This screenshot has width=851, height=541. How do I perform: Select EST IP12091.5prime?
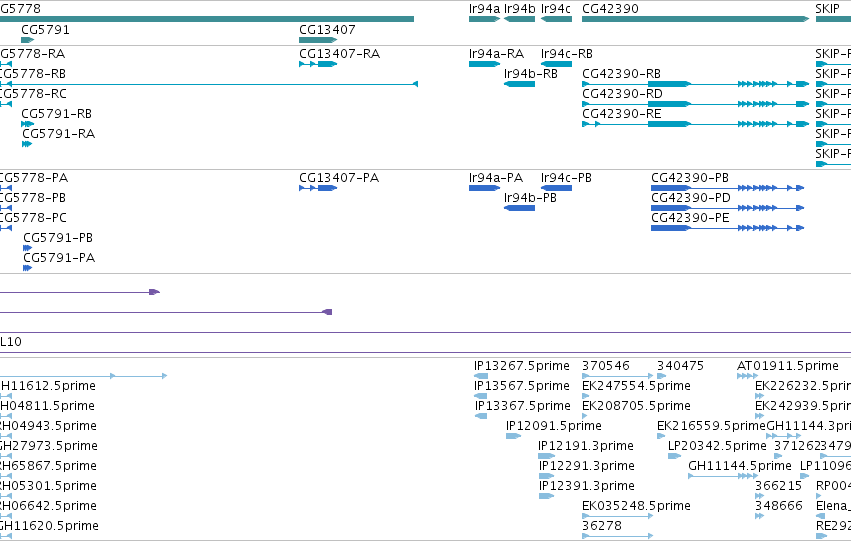[x=554, y=427]
